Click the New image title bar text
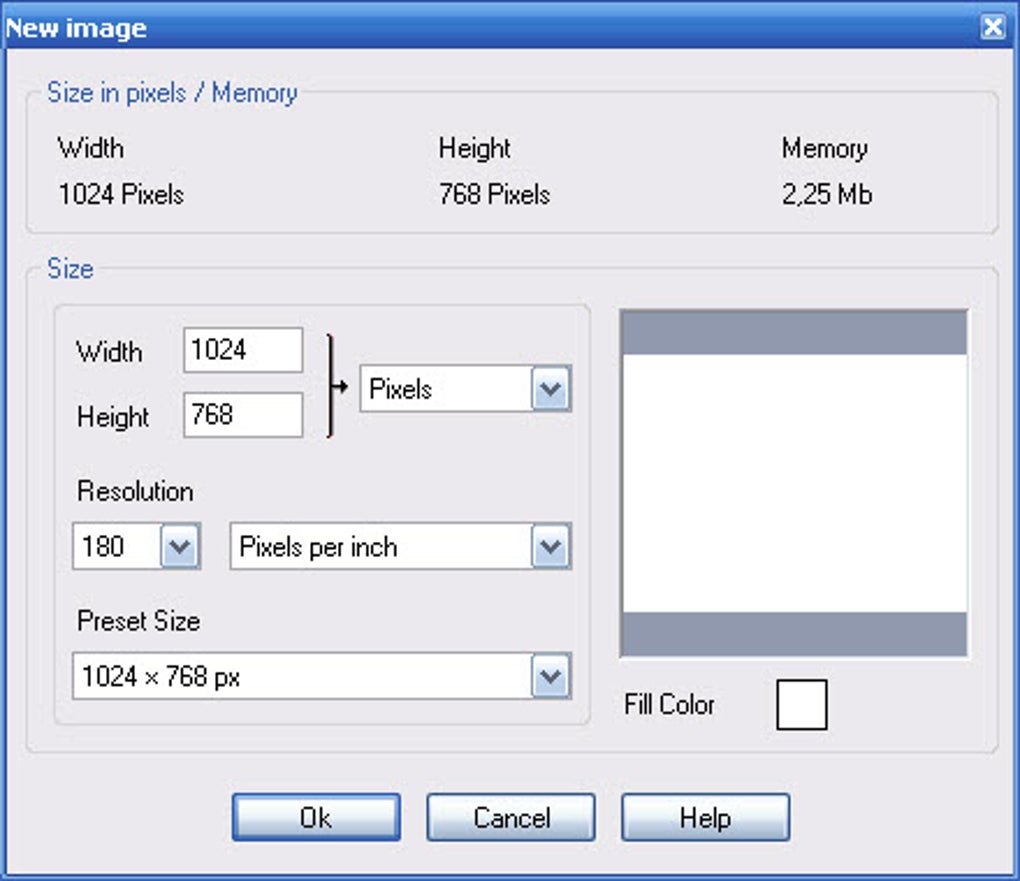The image size is (1020, 881). point(76,28)
